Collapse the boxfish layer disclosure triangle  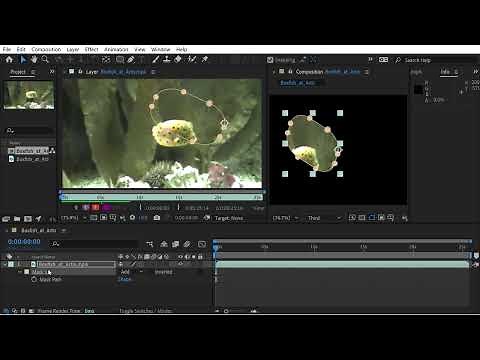(5, 264)
